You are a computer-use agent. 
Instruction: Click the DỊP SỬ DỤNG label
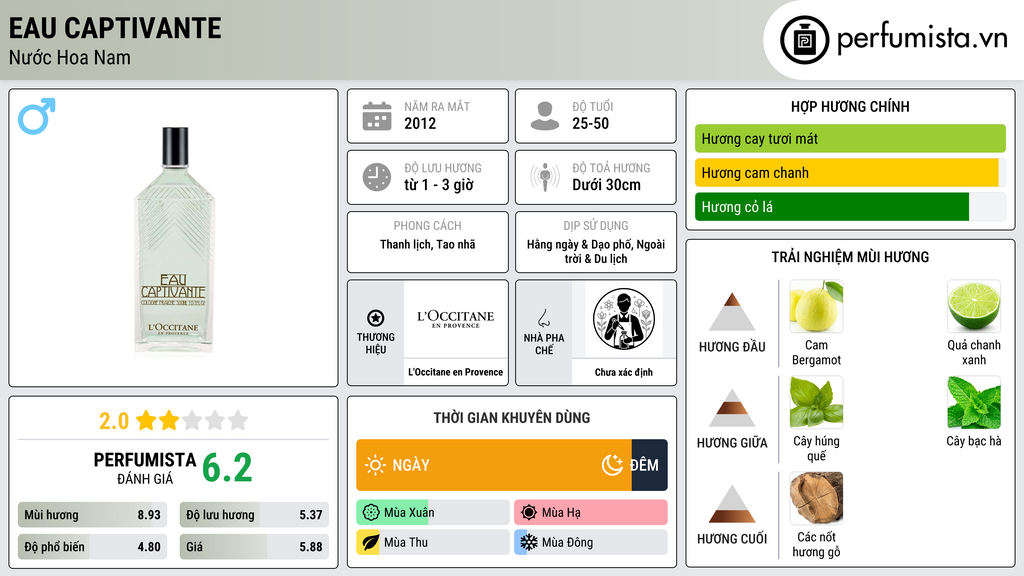tap(596, 225)
